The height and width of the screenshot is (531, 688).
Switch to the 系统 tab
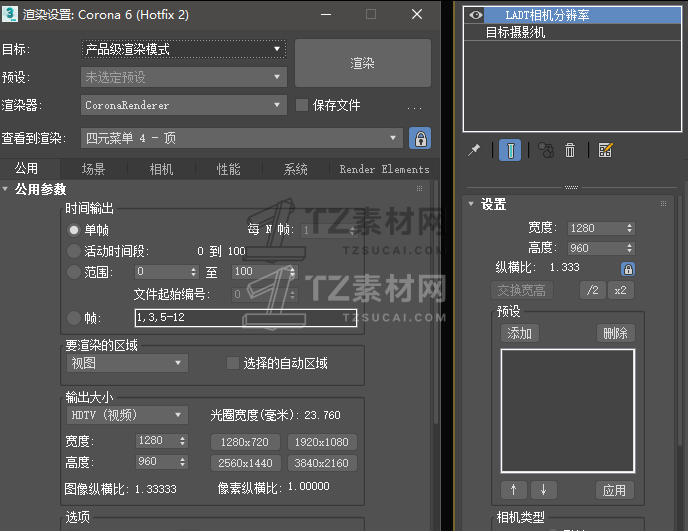point(295,169)
